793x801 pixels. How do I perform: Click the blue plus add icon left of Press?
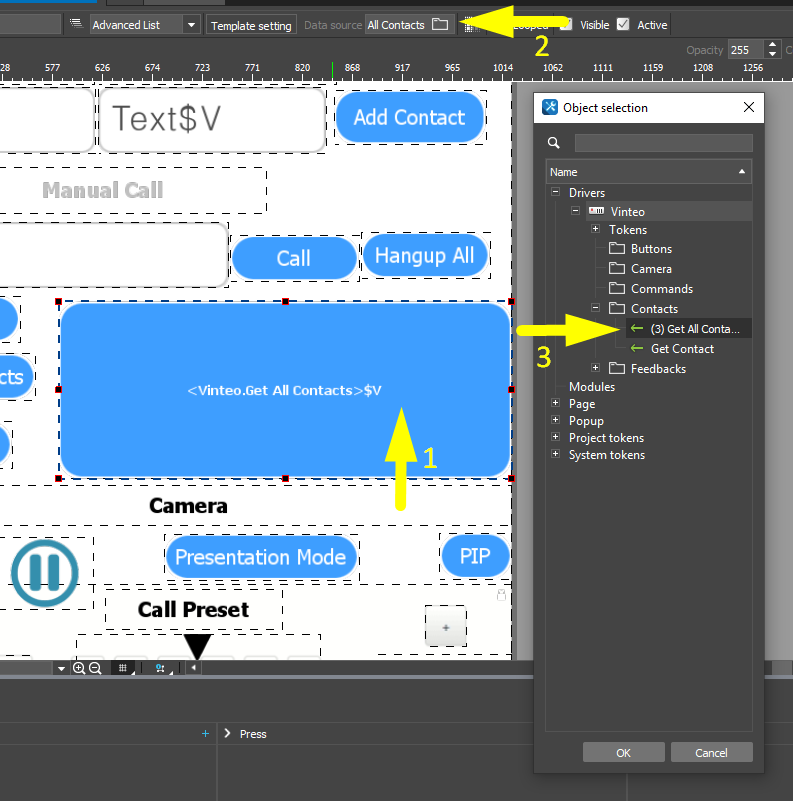[205, 734]
